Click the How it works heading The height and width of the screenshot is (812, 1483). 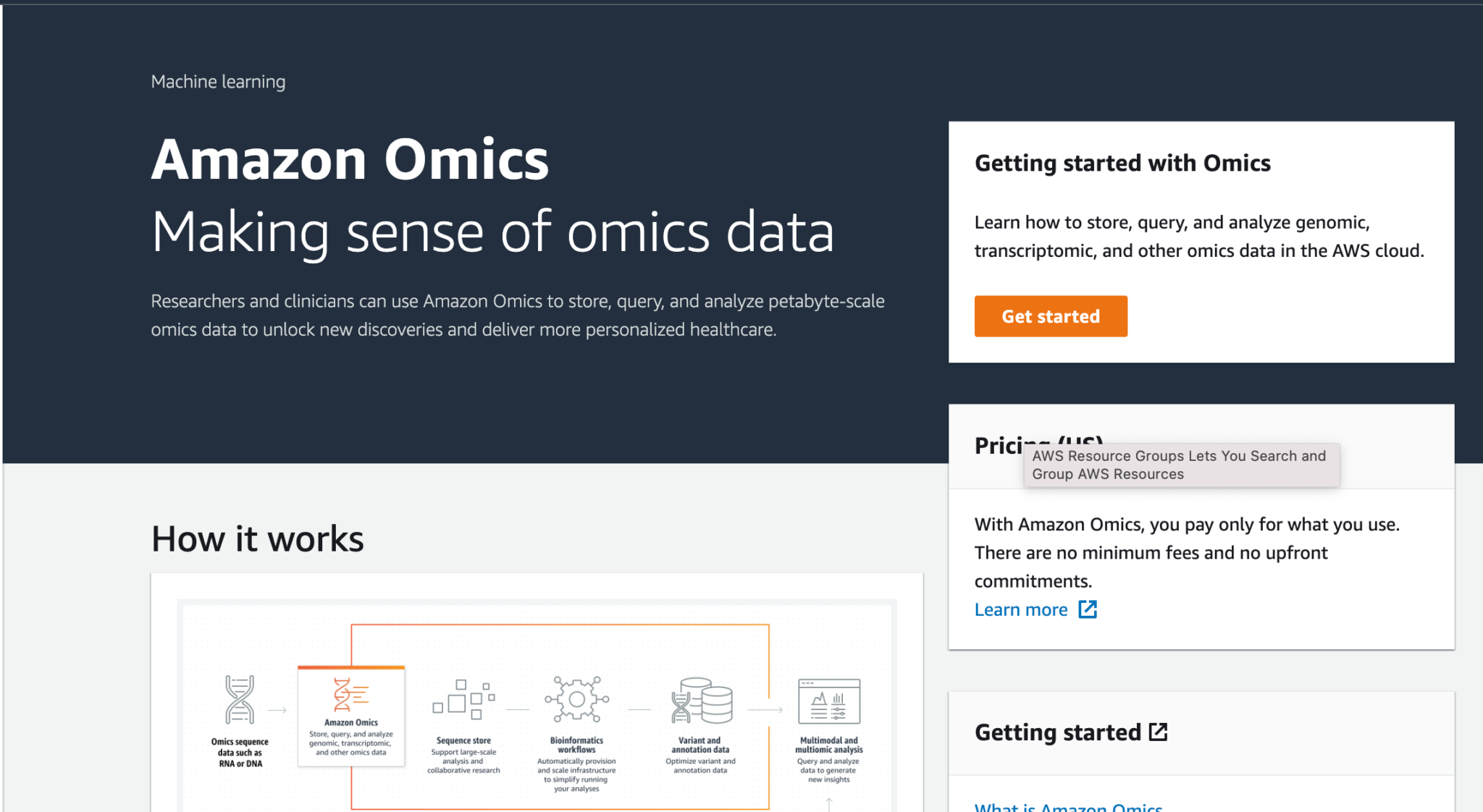[x=257, y=538]
